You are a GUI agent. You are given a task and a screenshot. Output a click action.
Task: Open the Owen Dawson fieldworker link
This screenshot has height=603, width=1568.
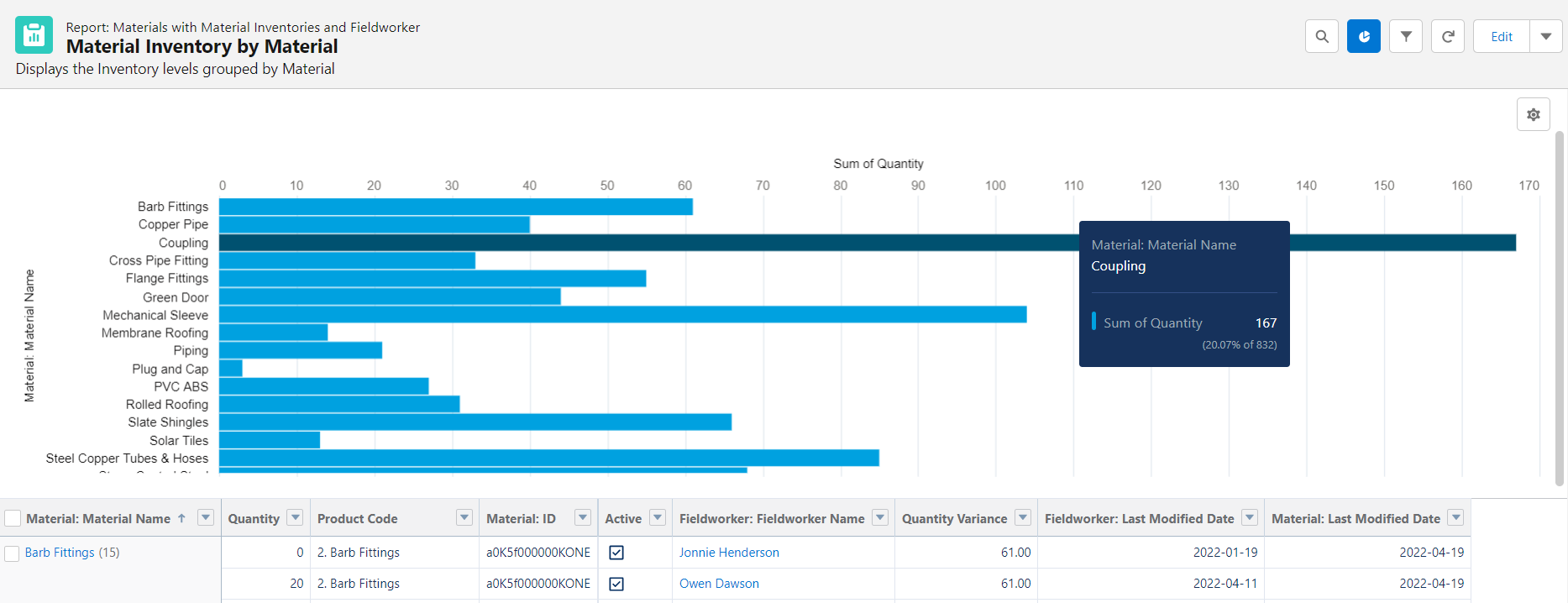point(719,584)
